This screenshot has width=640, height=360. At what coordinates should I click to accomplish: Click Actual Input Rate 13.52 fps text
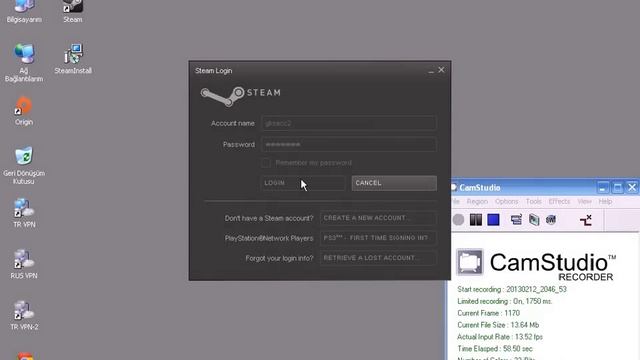point(500,337)
